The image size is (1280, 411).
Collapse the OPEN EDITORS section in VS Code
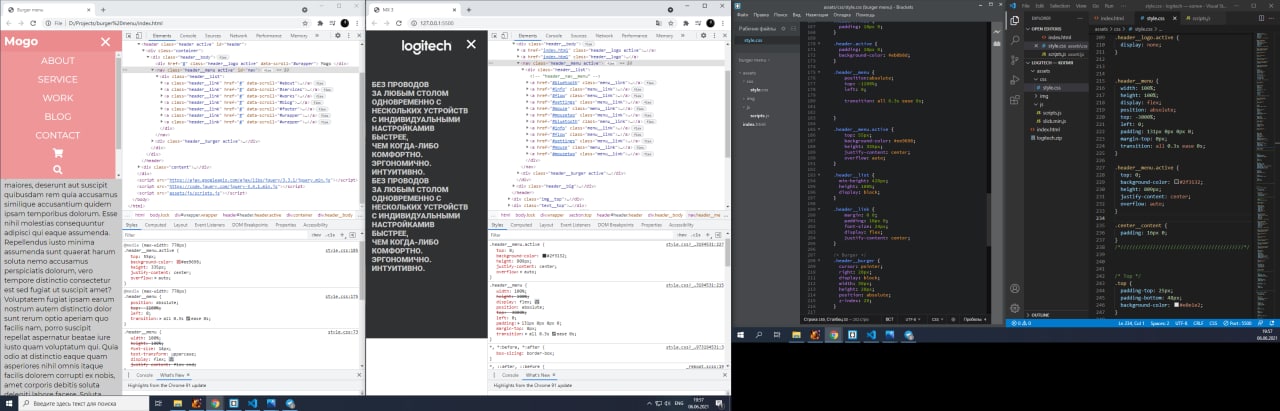[x=1058, y=28]
